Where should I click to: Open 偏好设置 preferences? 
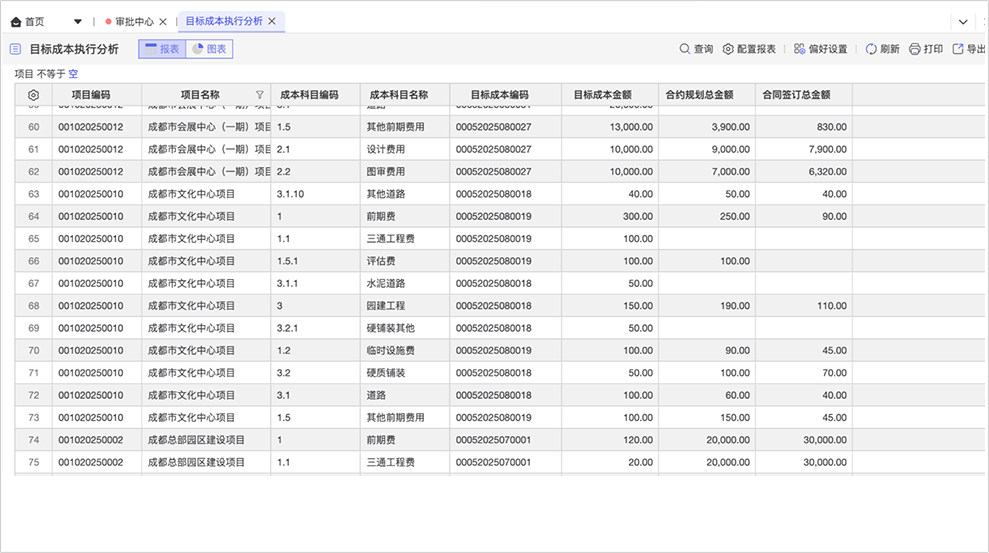tap(800, 49)
